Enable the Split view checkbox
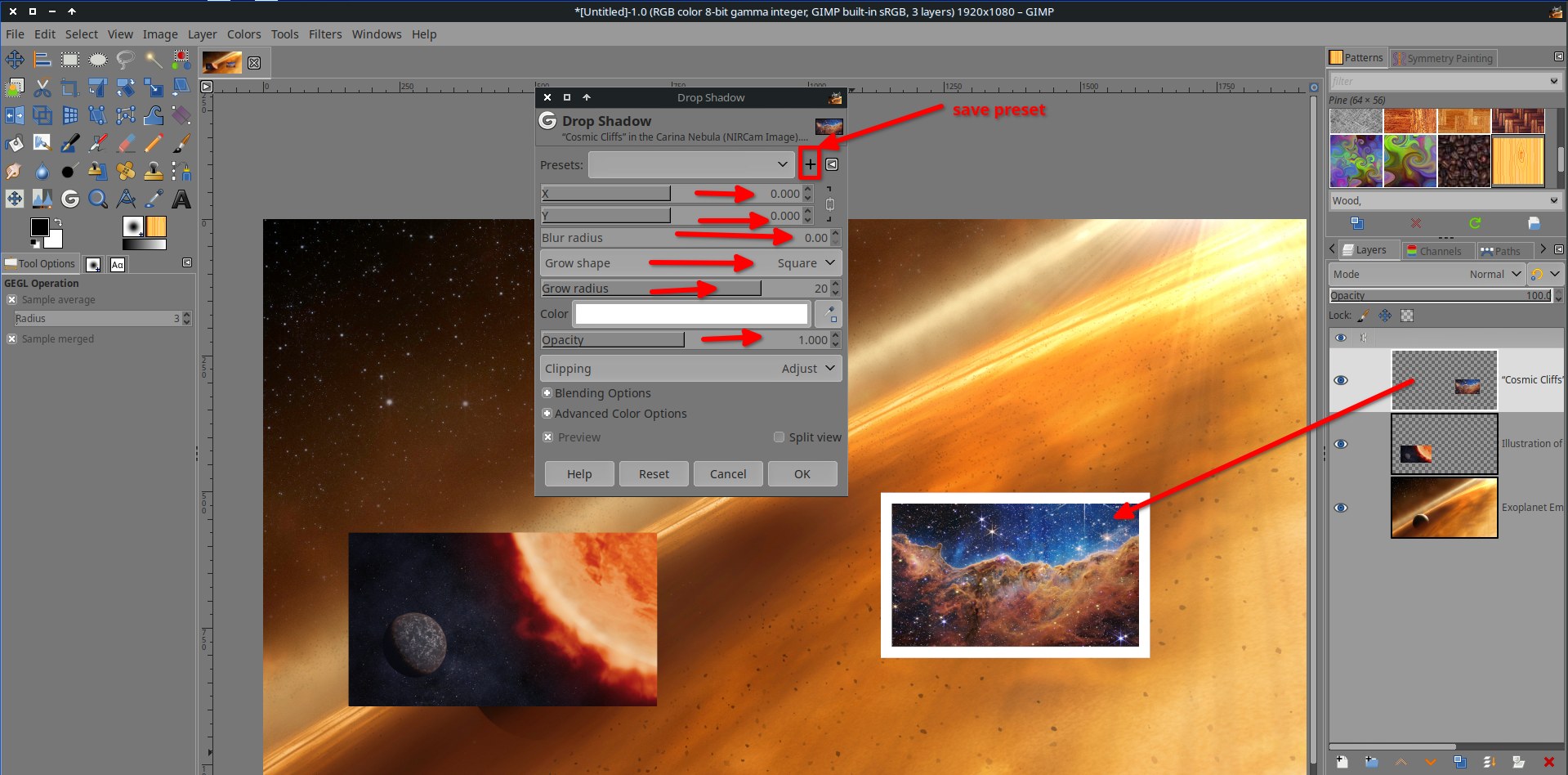This screenshot has width=1568, height=775. [x=779, y=437]
